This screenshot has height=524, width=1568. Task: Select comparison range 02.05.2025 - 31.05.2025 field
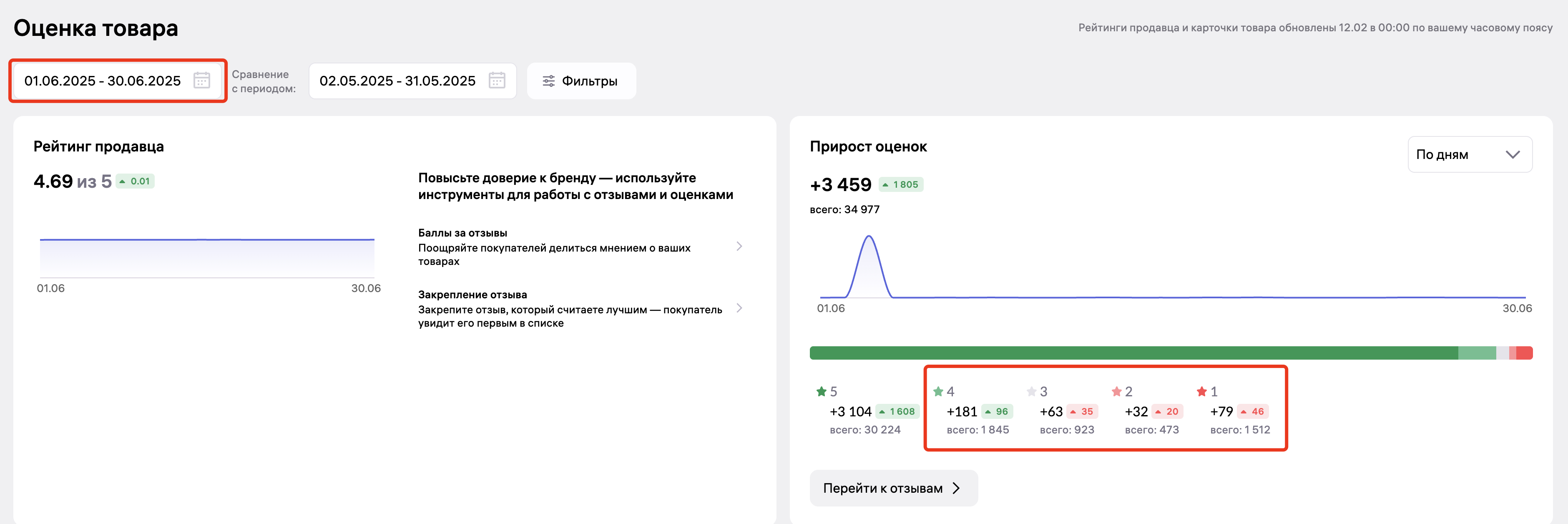tap(412, 81)
